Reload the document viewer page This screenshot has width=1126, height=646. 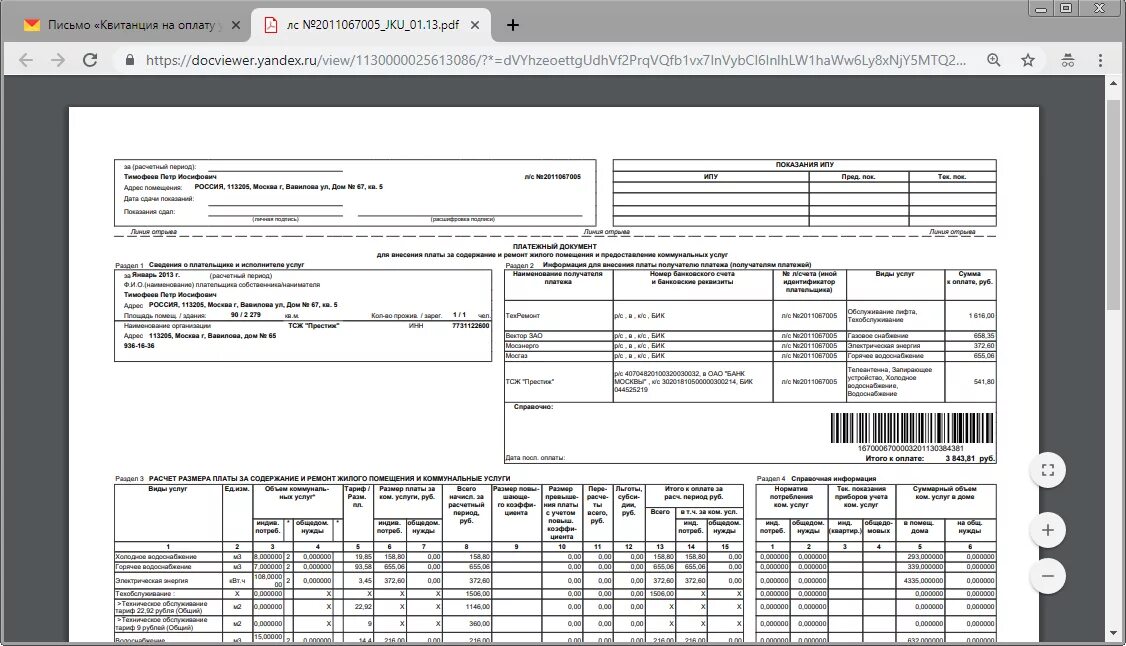pos(90,60)
